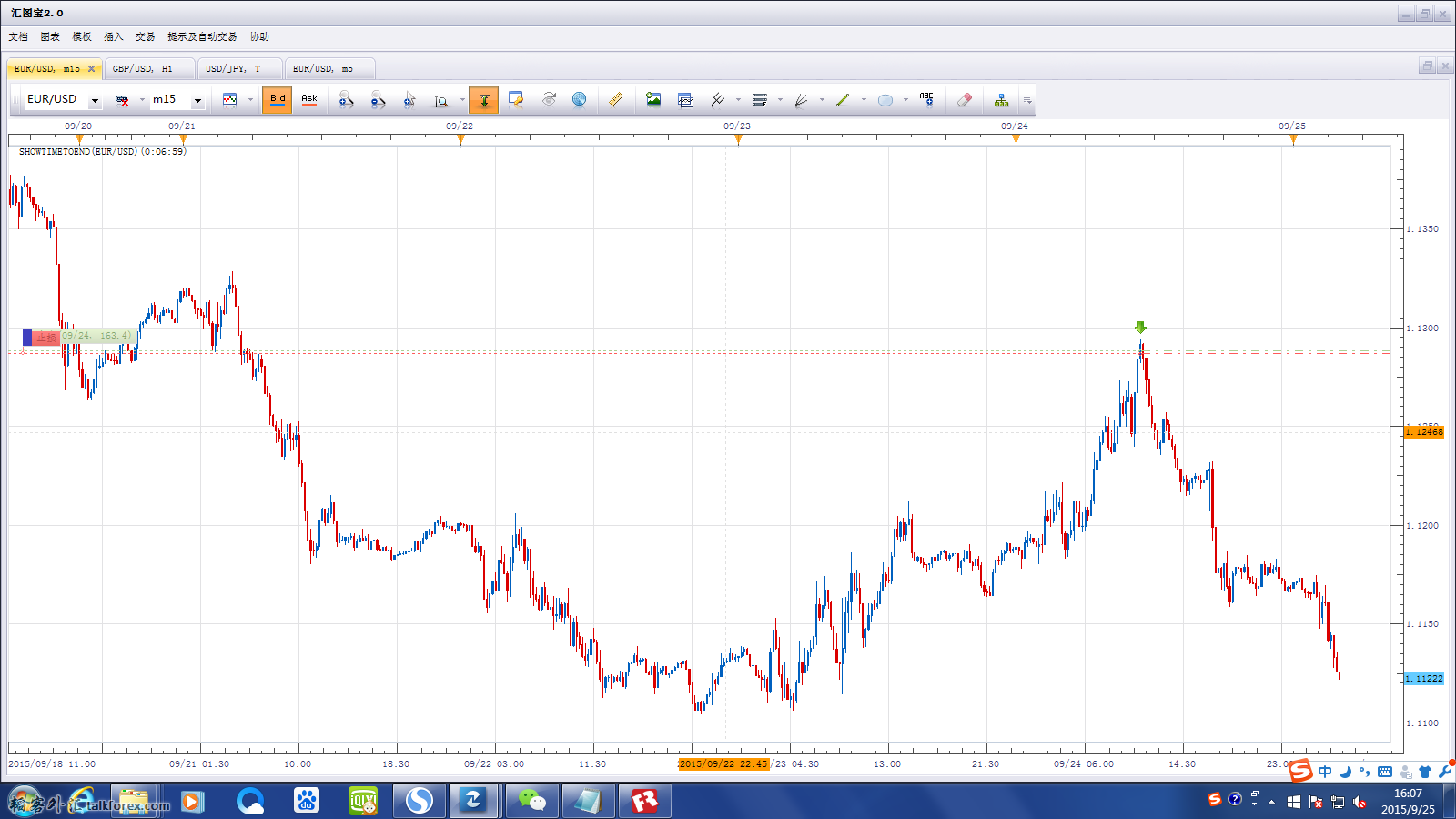Click the zoom-out magnifier icon
This screenshot has height=819, width=1456.
[x=378, y=100]
